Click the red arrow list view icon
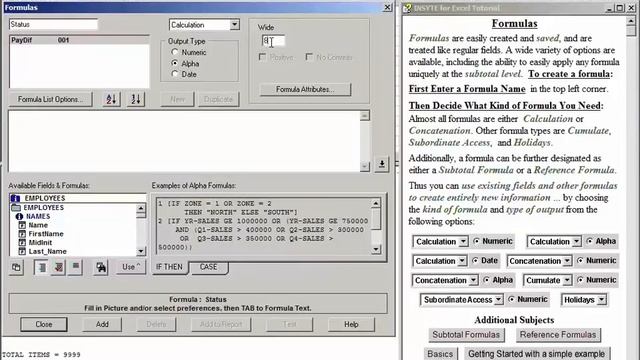Image resolution: width=640 pixels, height=360 pixels. (59, 268)
